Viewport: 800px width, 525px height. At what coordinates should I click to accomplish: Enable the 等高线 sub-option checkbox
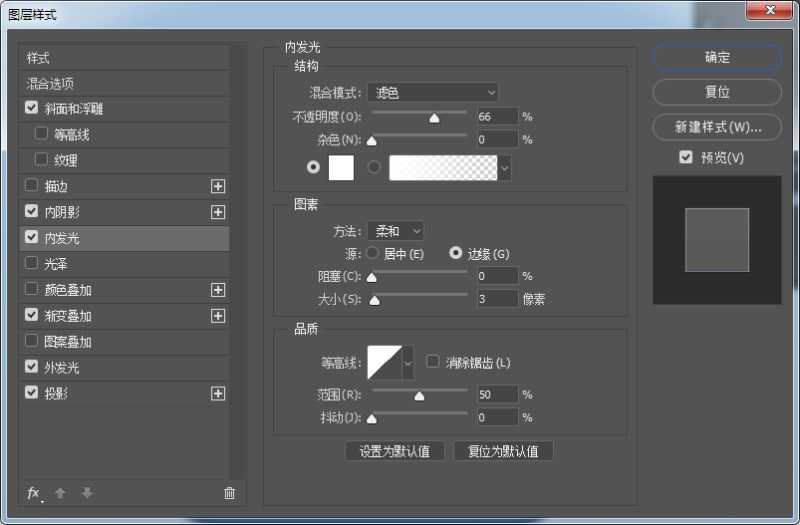coord(41,134)
